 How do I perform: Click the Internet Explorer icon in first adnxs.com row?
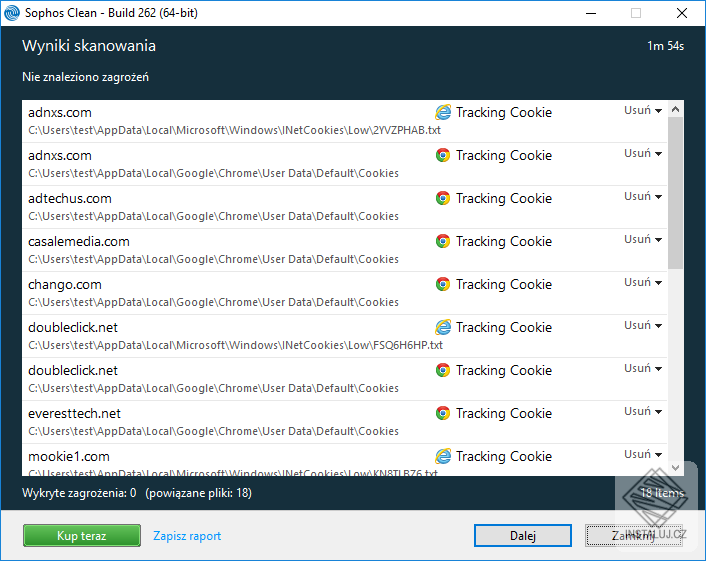click(x=443, y=112)
